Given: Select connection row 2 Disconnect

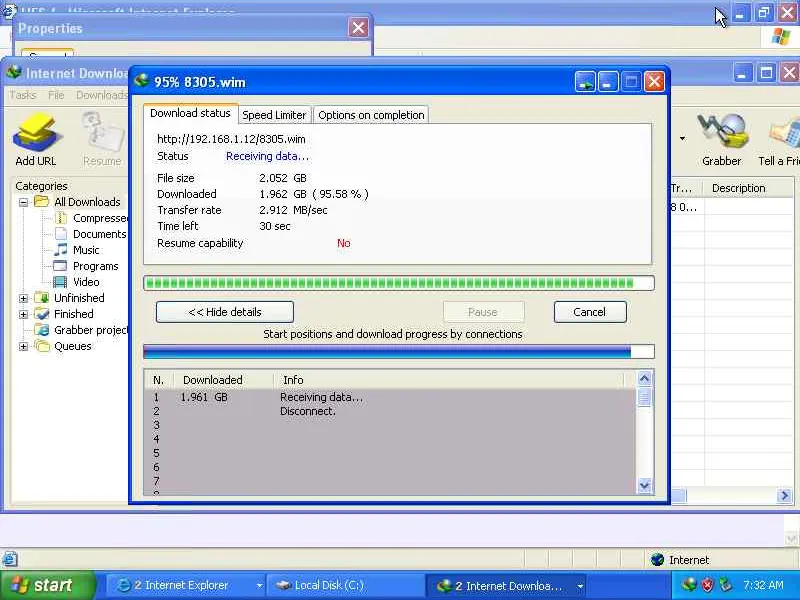Looking at the screenshot, I should pos(390,411).
